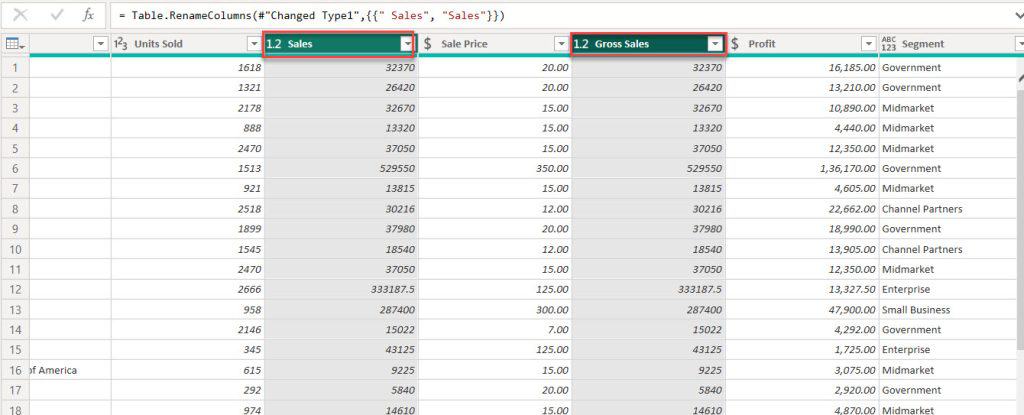Open filter dropdown of Units Sold column
Viewport: 1024px width, 415px height.
coord(254,44)
